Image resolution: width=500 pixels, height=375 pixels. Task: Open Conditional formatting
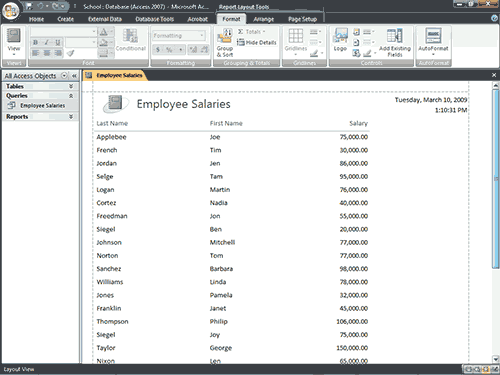click(131, 40)
